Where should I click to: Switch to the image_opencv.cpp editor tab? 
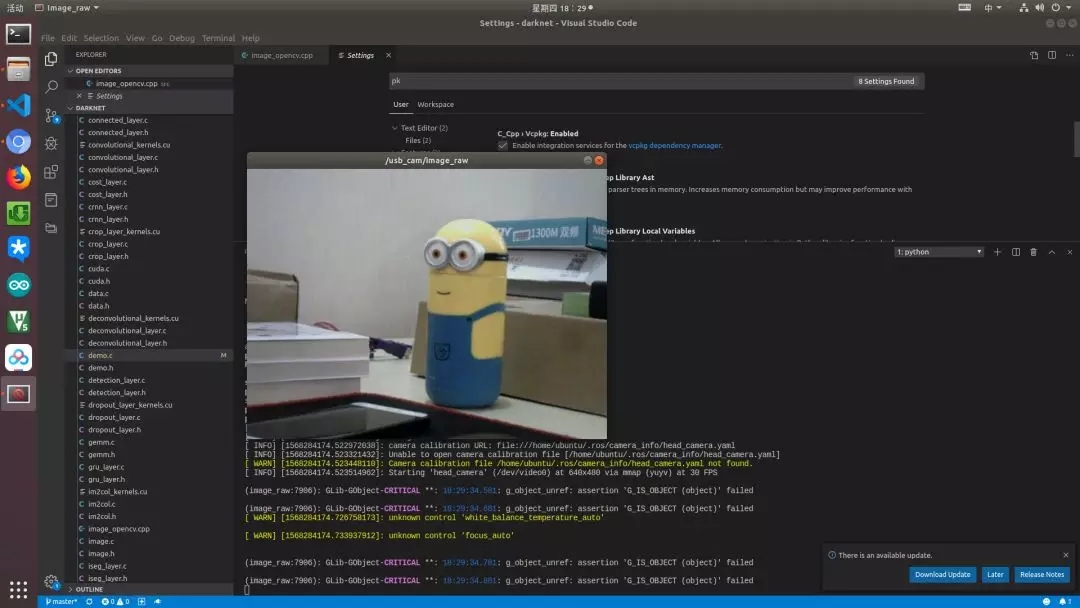coord(280,56)
